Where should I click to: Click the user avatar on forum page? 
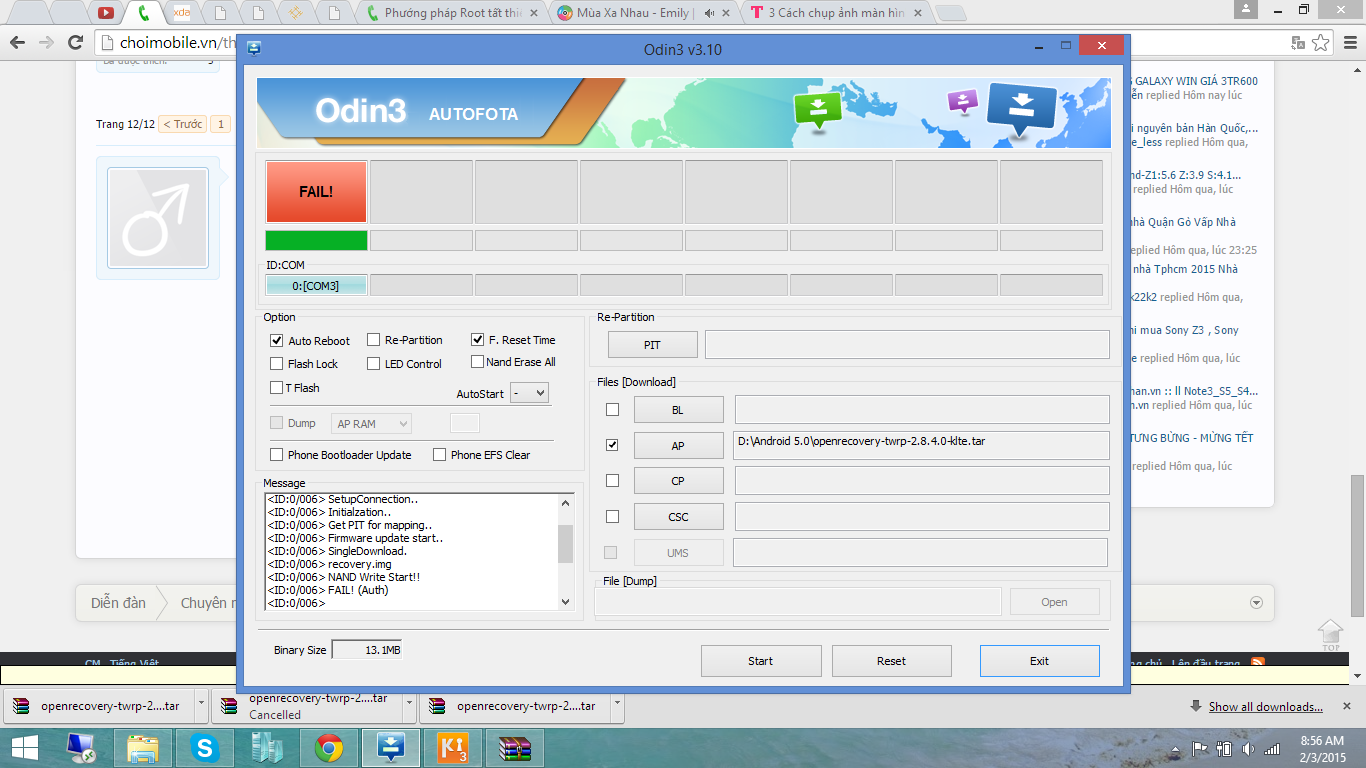pyautogui.click(x=158, y=218)
